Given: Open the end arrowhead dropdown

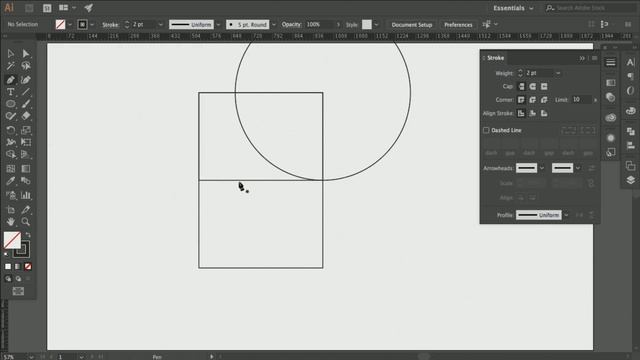Looking at the screenshot, I should pos(578,168).
